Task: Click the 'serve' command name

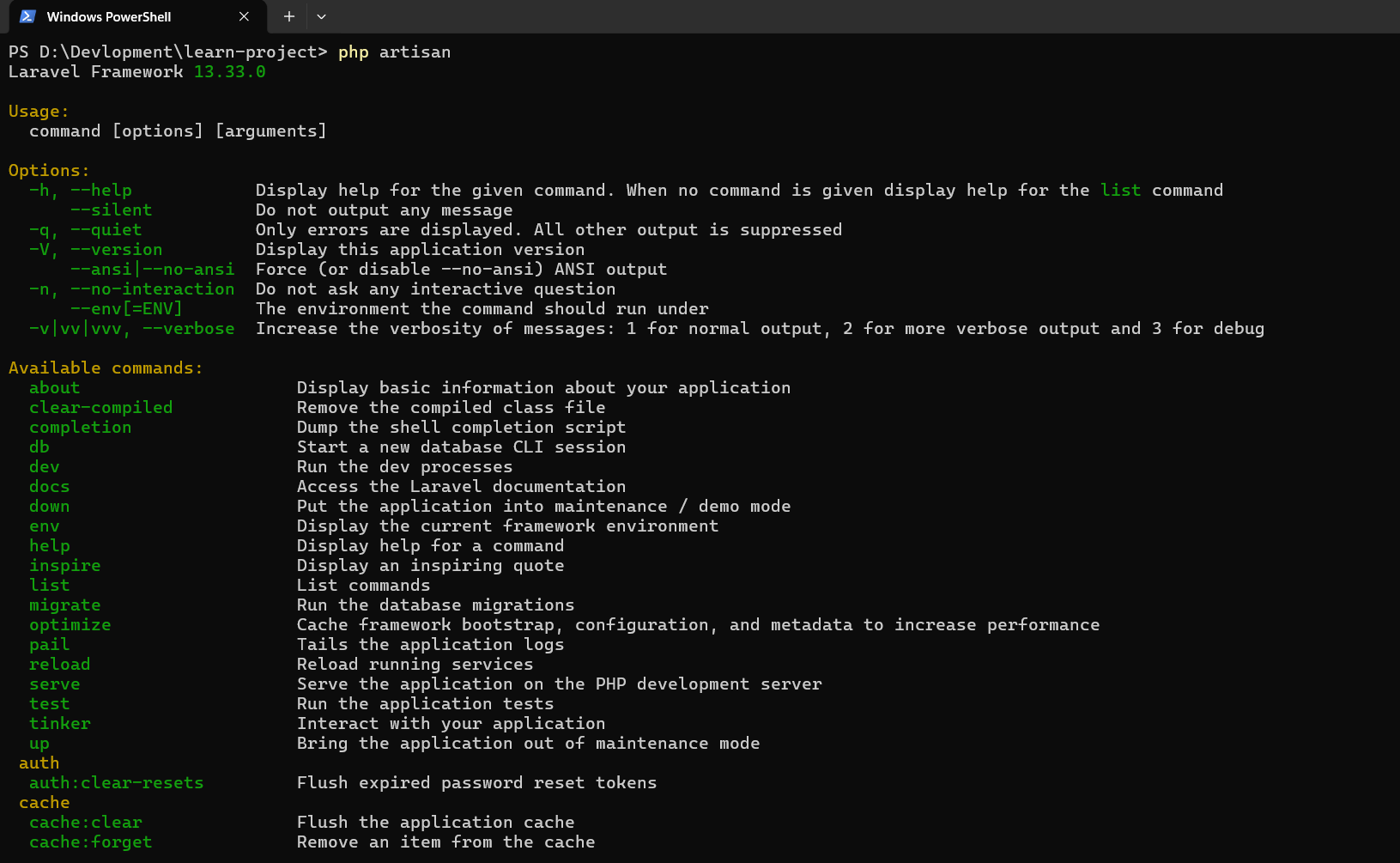Action: 55,684
